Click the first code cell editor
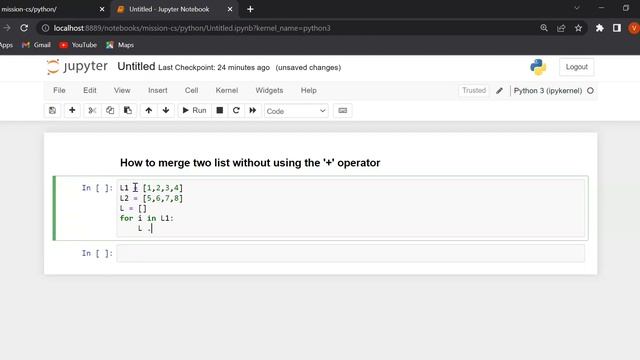 (x=351, y=208)
